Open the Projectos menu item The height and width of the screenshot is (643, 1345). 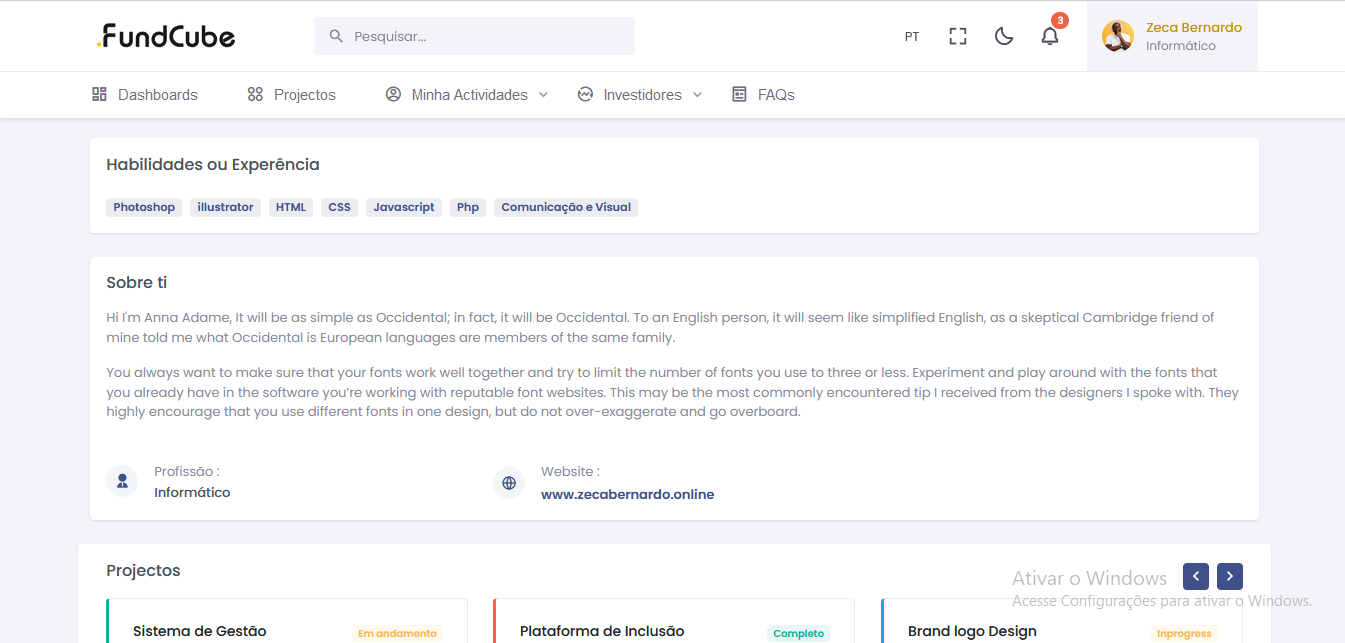click(x=292, y=95)
